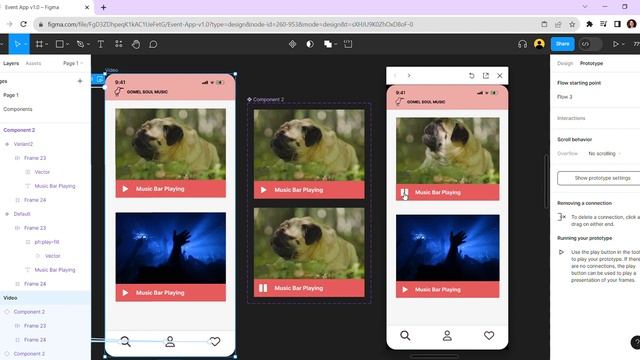The image size is (640, 360).
Task: Open the Present options dropdown arrow
Action: [623, 44]
